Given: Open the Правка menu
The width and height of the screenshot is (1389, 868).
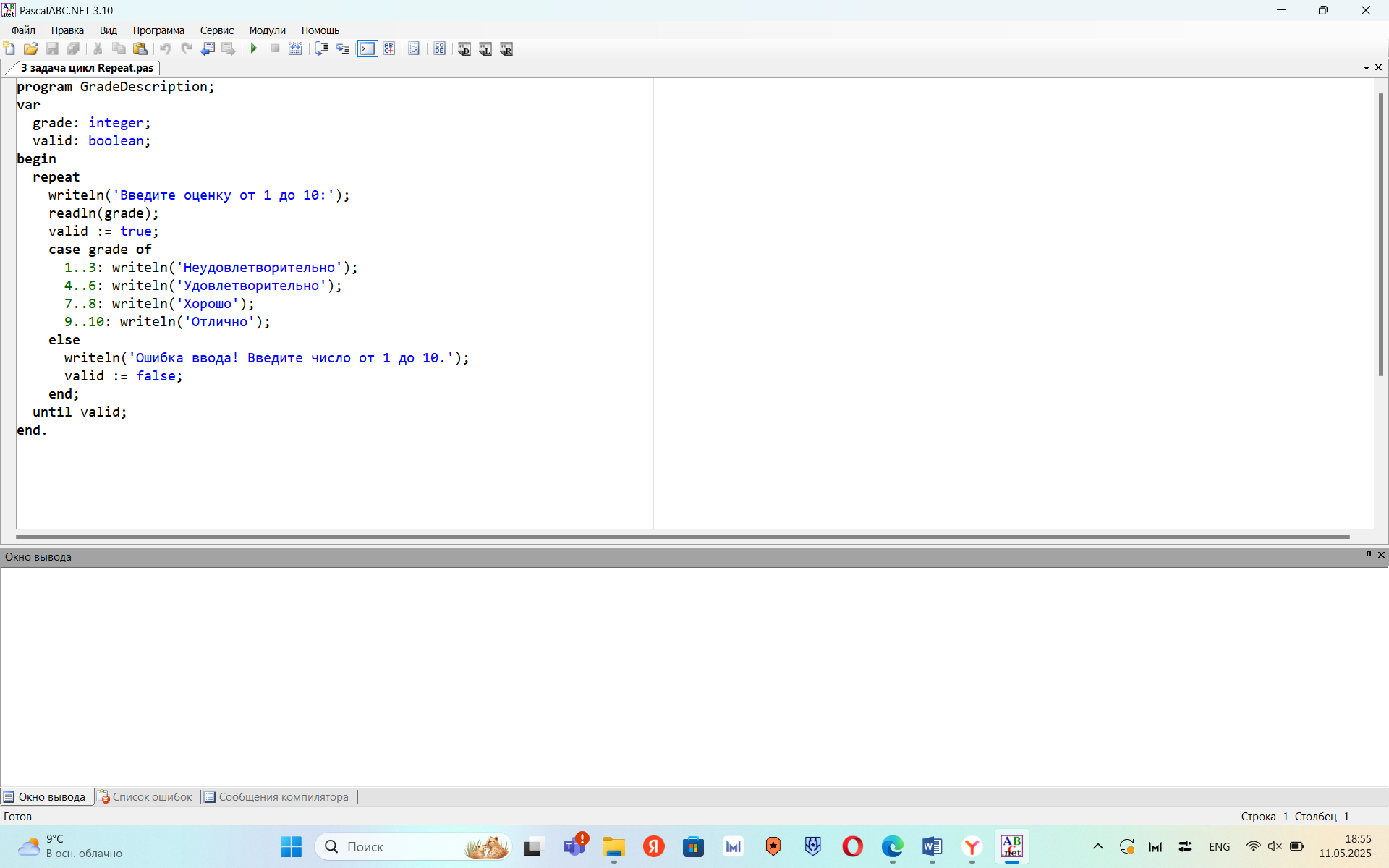Looking at the screenshot, I should point(67,30).
